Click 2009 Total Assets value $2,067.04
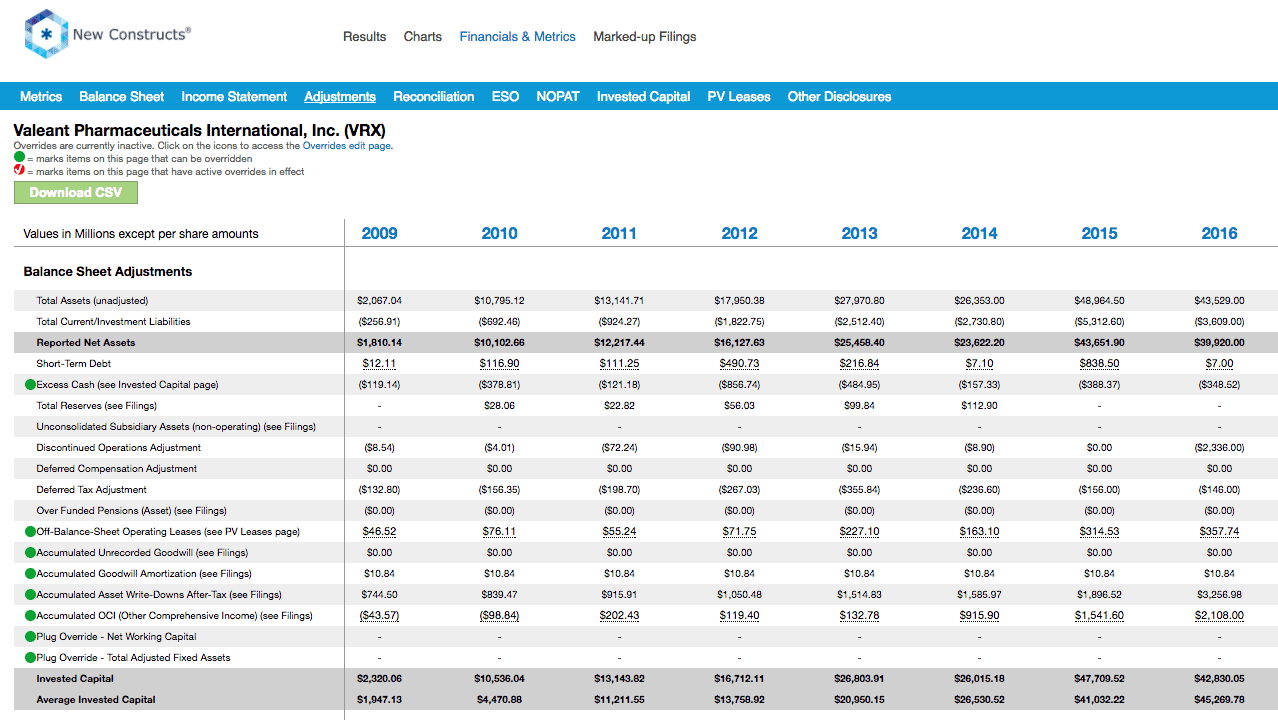The height and width of the screenshot is (720, 1278). pyautogui.click(x=379, y=301)
